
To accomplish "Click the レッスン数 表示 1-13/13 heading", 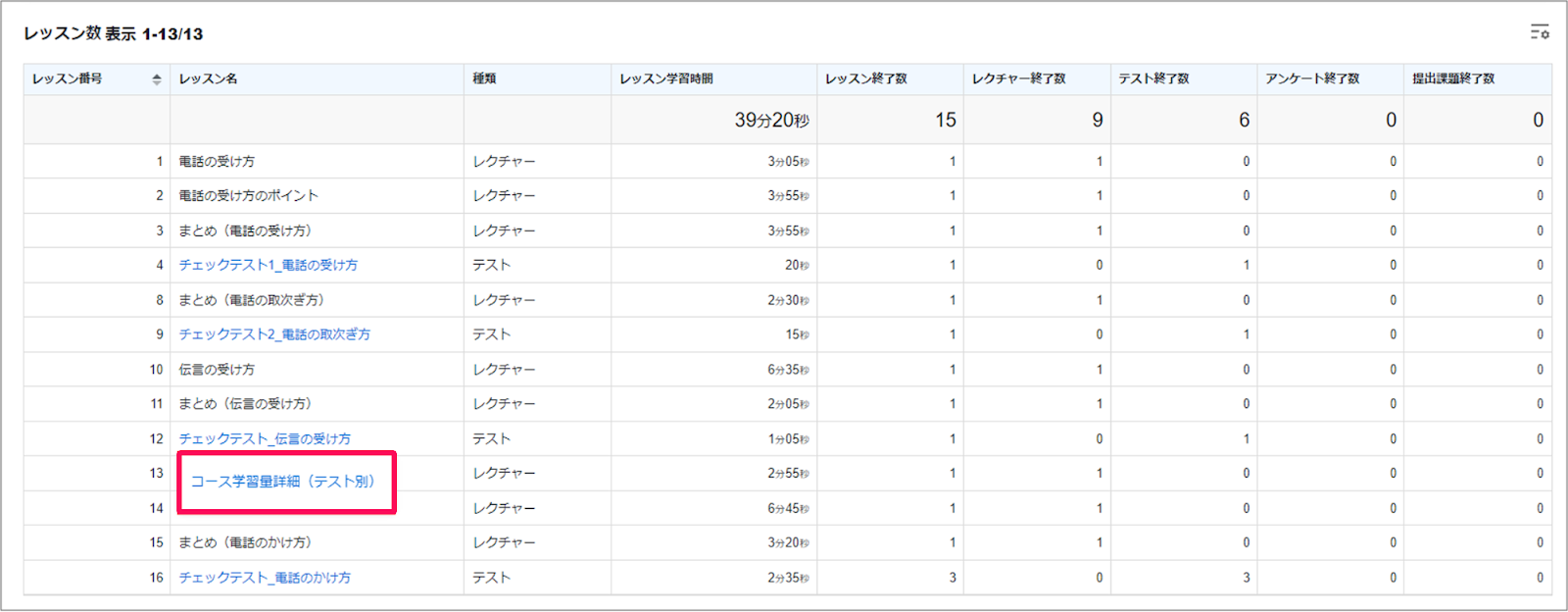I will coord(114,33).
